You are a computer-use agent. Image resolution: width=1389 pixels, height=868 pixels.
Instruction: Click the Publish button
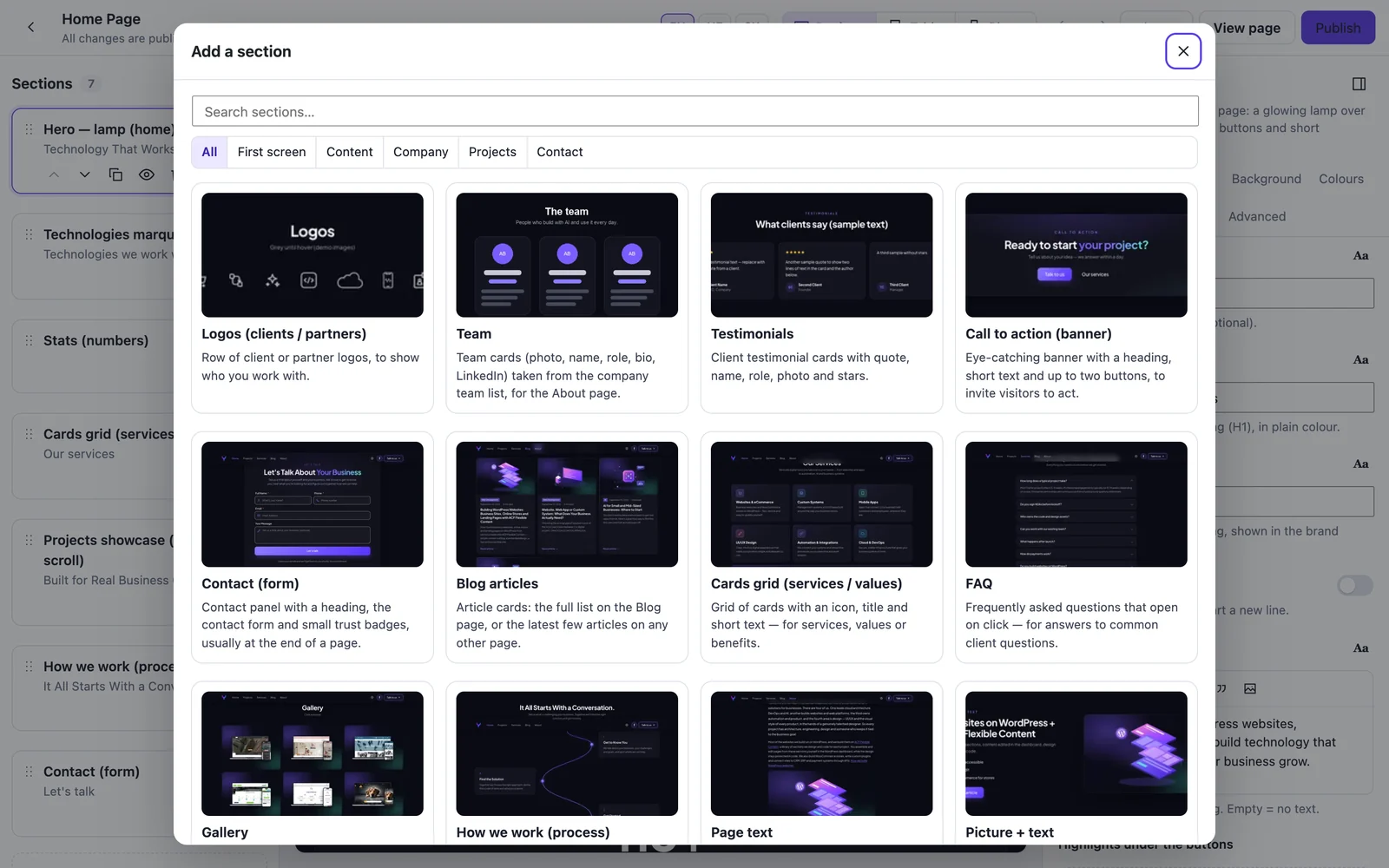point(1338,28)
